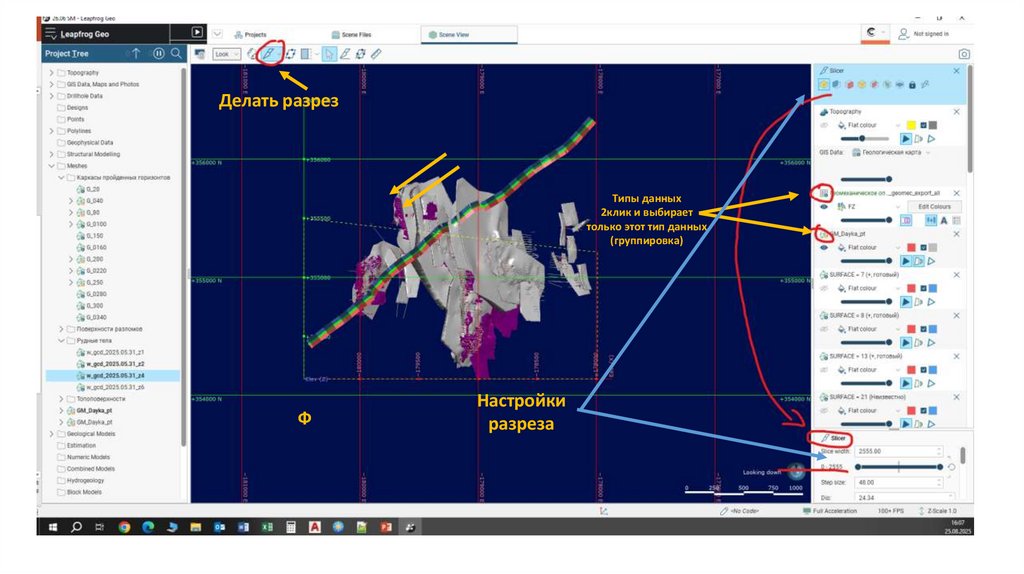Click the ruler measurement tool
The width and height of the screenshot is (1024, 574).
coord(376,54)
